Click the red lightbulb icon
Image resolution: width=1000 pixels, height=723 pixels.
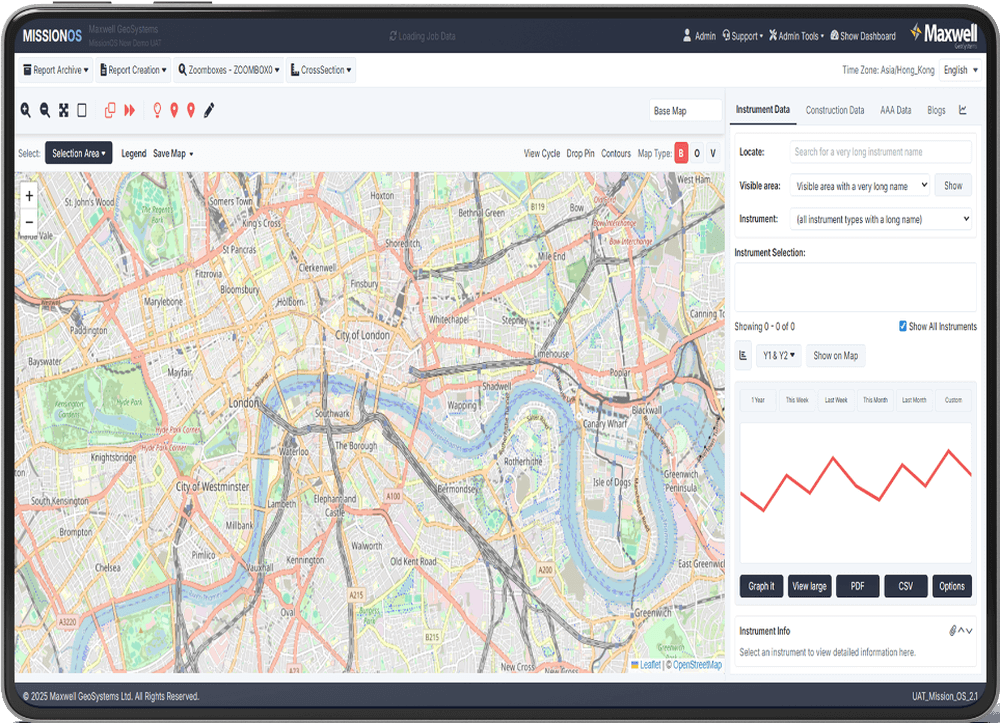click(x=156, y=110)
